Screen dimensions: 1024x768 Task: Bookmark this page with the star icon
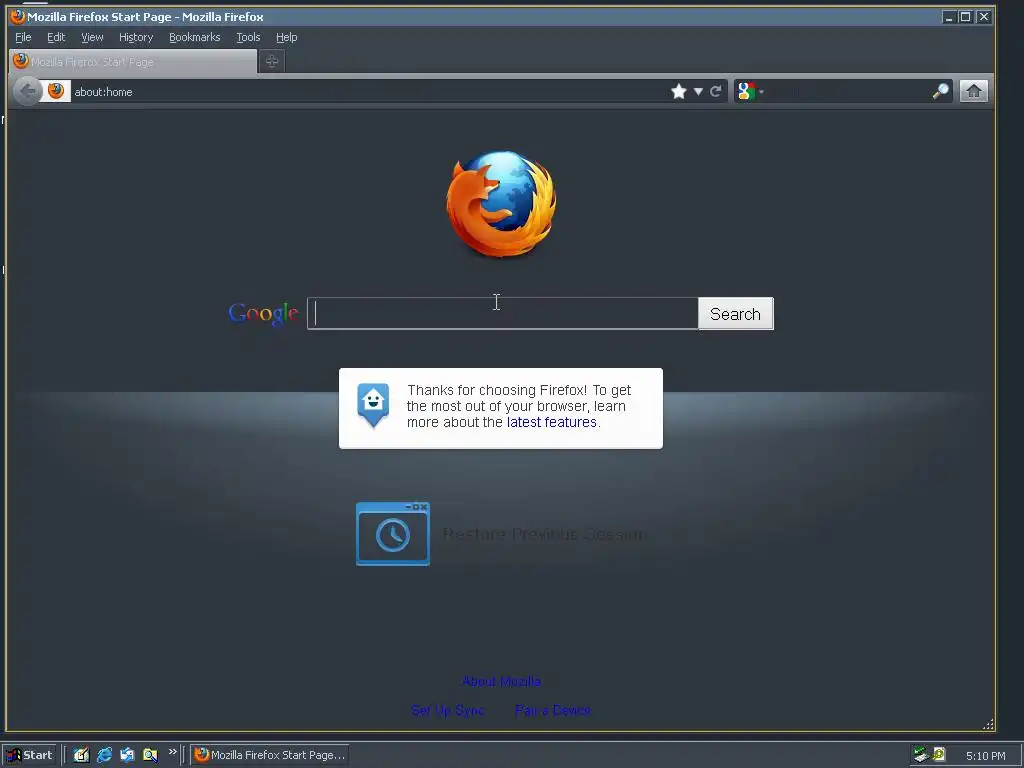click(679, 91)
